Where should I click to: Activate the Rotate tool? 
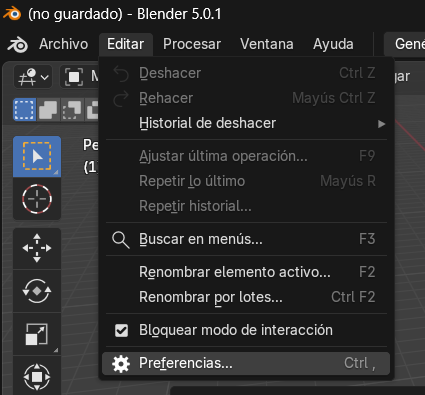[x=37, y=291]
